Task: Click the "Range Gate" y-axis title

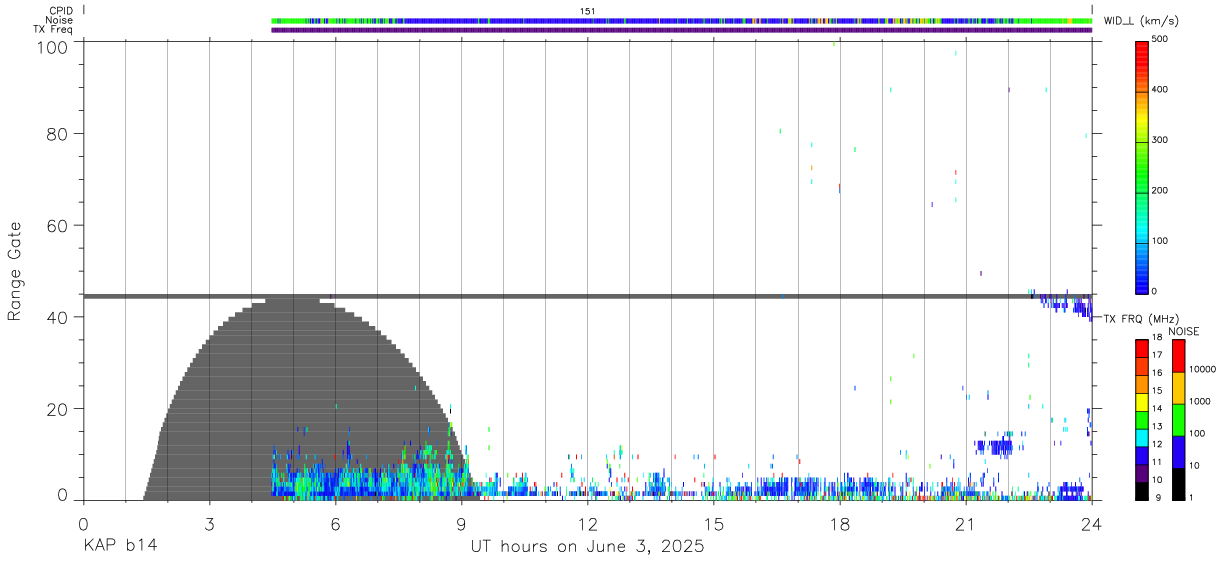Action: coord(15,271)
